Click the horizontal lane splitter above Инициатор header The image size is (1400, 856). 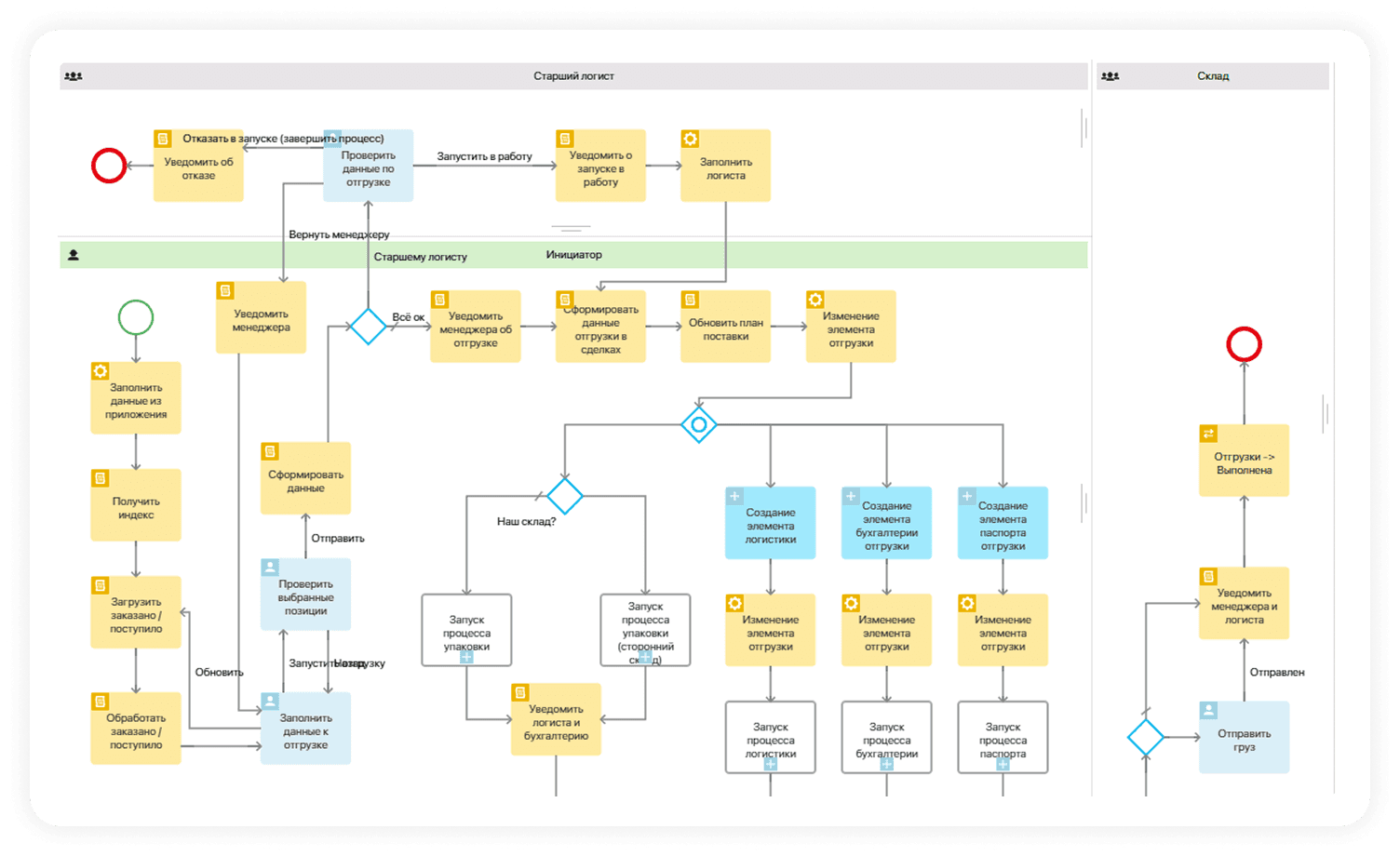(571, 228)
